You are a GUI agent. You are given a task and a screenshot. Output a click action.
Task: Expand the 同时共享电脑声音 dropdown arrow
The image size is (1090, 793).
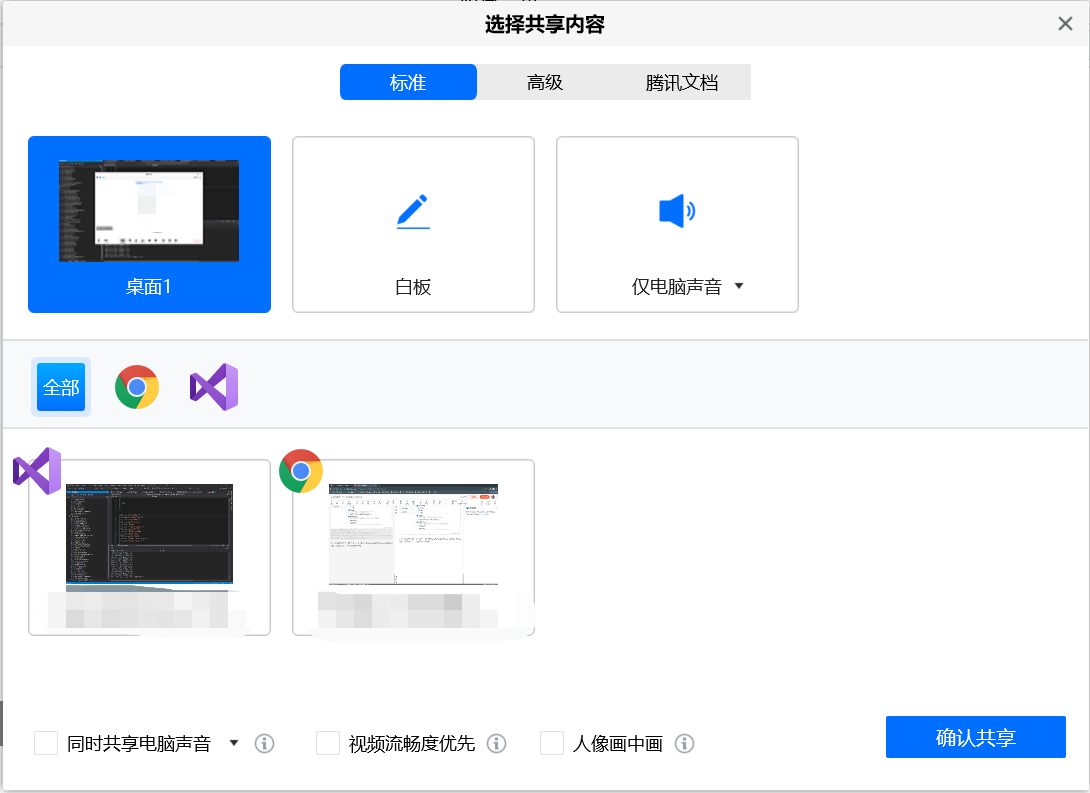pyautogui.click(x=234, y=743)
